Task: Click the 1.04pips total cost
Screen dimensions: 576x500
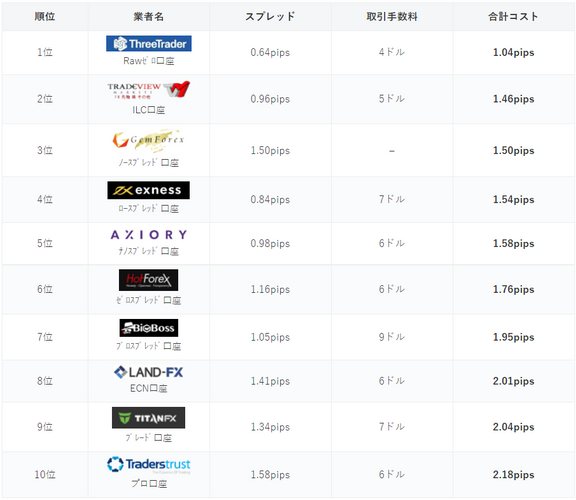Action: coord(514,53)
